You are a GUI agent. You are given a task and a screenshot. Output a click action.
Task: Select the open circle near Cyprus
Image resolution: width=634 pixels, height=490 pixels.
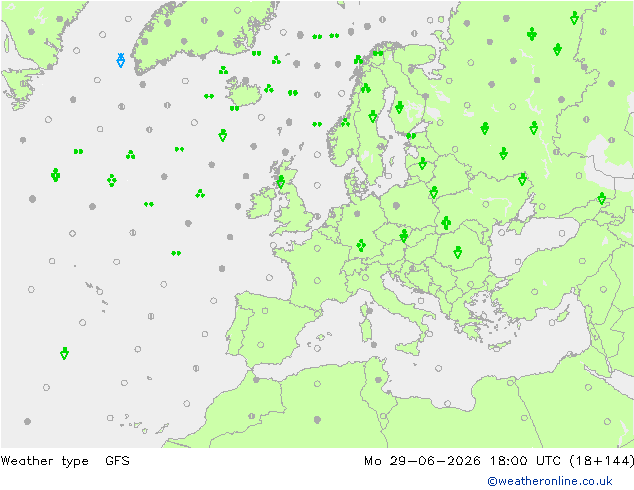(x=552, y=323)
